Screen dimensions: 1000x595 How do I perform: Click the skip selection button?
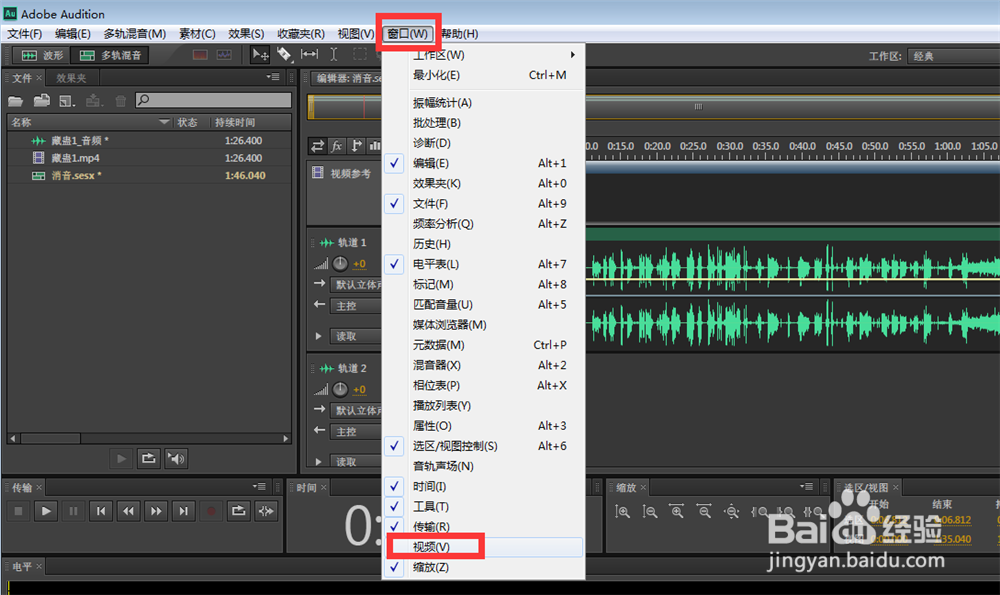click(266, 511)
